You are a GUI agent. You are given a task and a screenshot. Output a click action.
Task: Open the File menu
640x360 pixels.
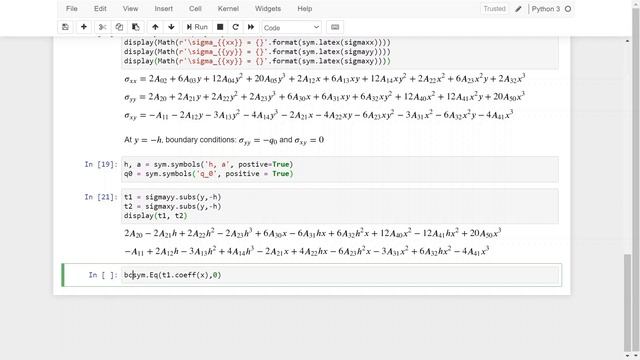[x=71, y=9]
